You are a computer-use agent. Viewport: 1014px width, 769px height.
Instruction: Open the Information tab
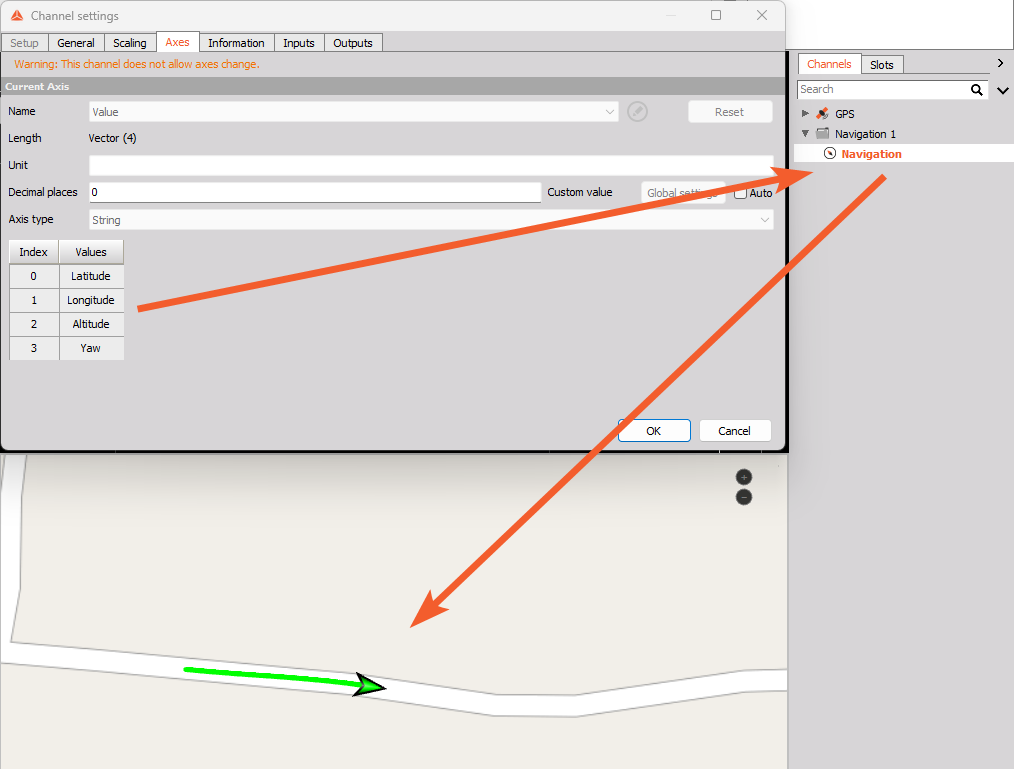[236, 43]
